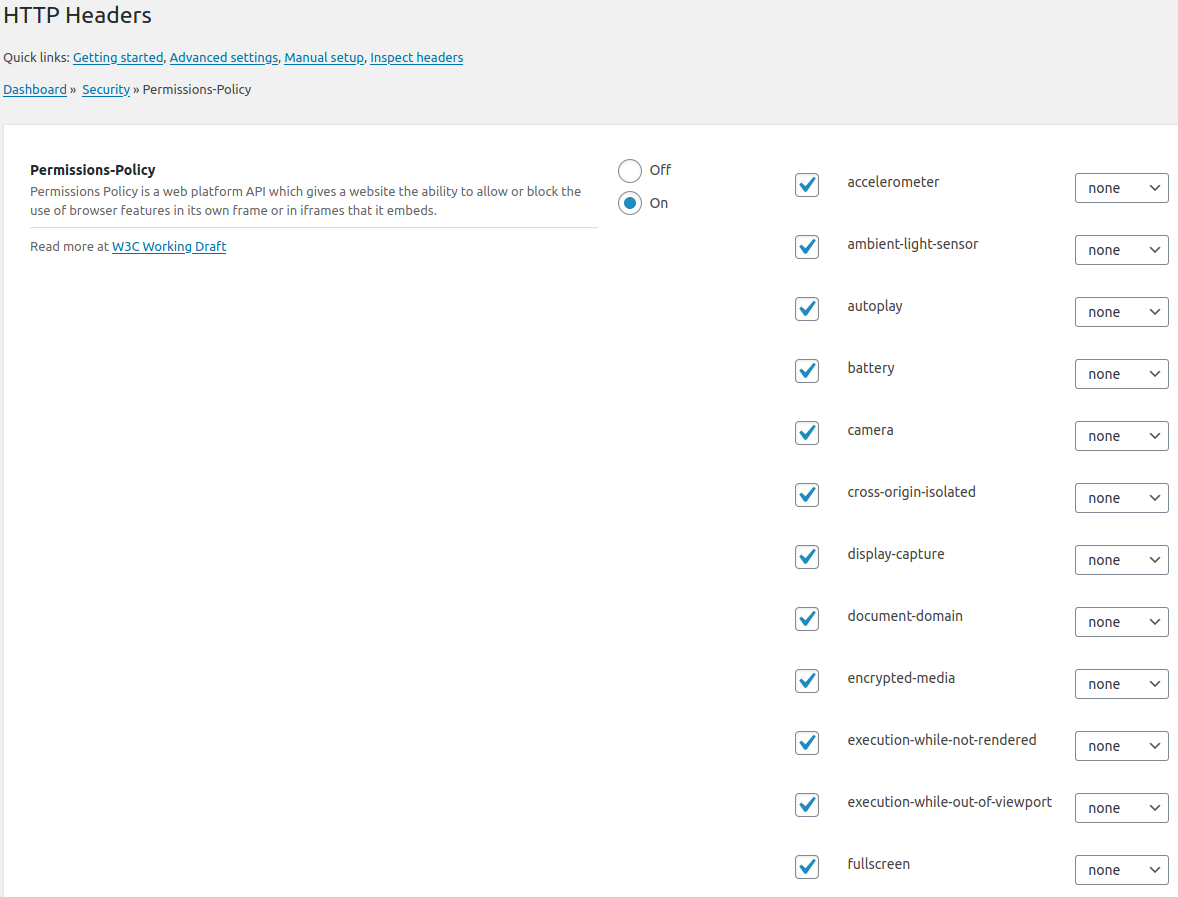Open the accelerometer policy dropdown
This screenshot has width=1178, height=897.
coord(1121,188)
